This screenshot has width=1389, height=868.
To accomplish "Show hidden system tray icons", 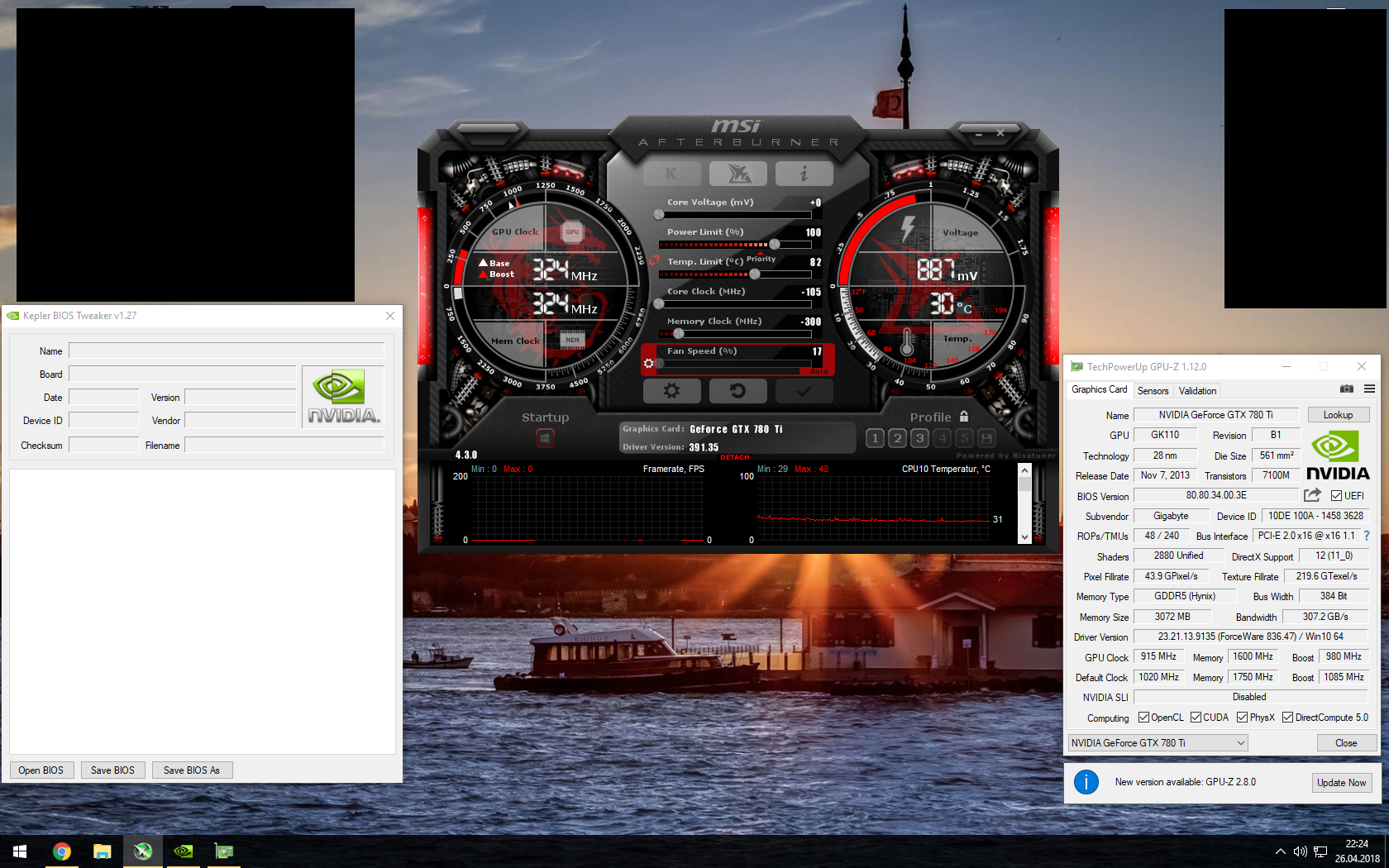I will [1281, 851].
